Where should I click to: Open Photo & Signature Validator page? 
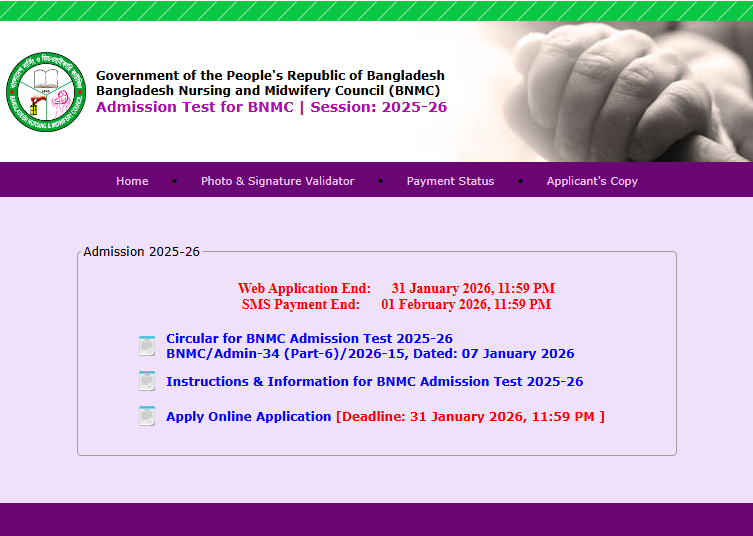(x=278, y=181)
